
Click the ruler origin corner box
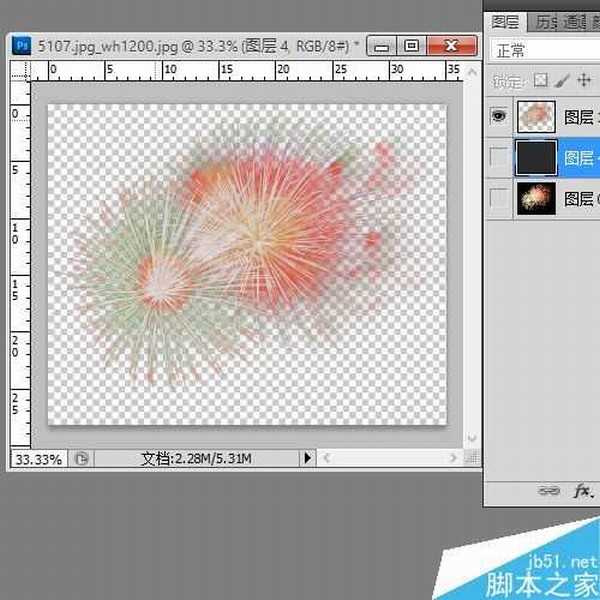tap(19, 70)
